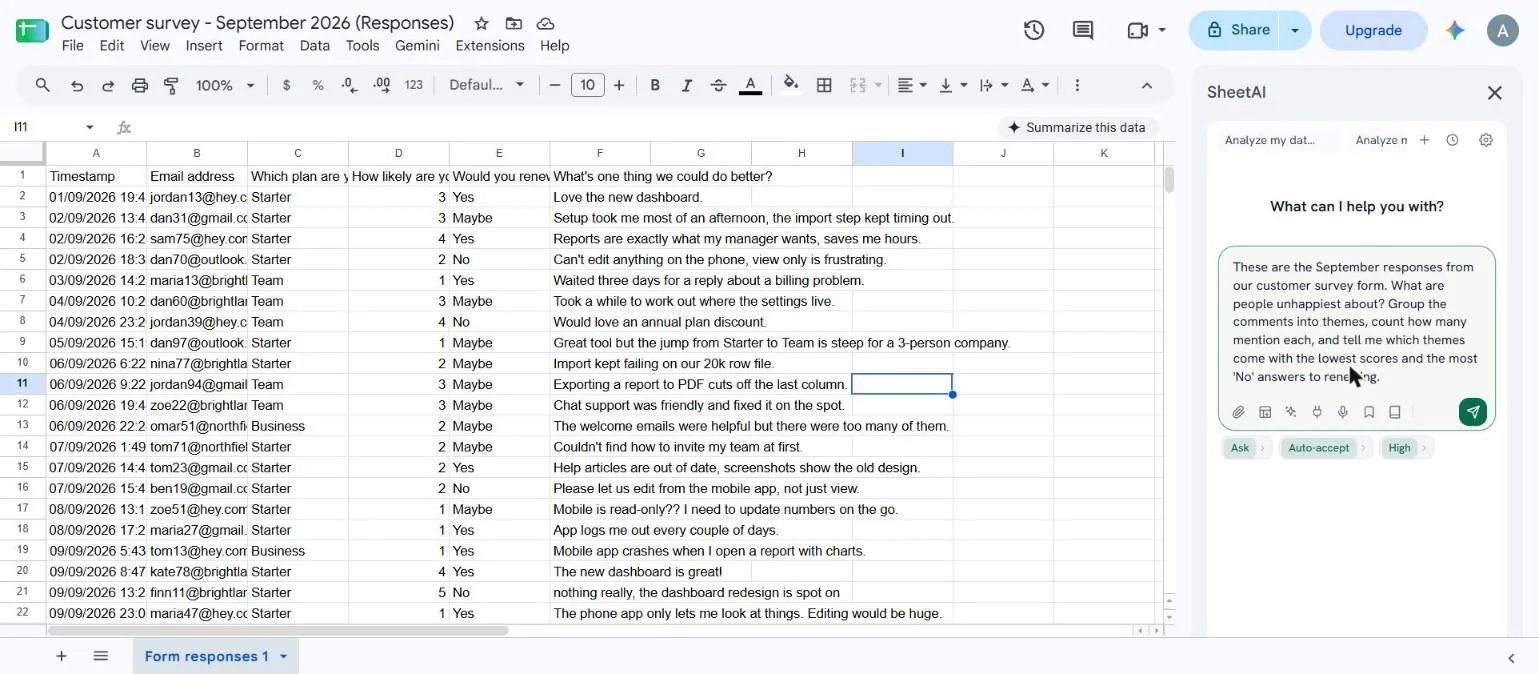The width and height of the screenshot is (1539, 674).
Task: Switch to the 'Analyze my dat...' chat tab
Action: pos(1270,140)
